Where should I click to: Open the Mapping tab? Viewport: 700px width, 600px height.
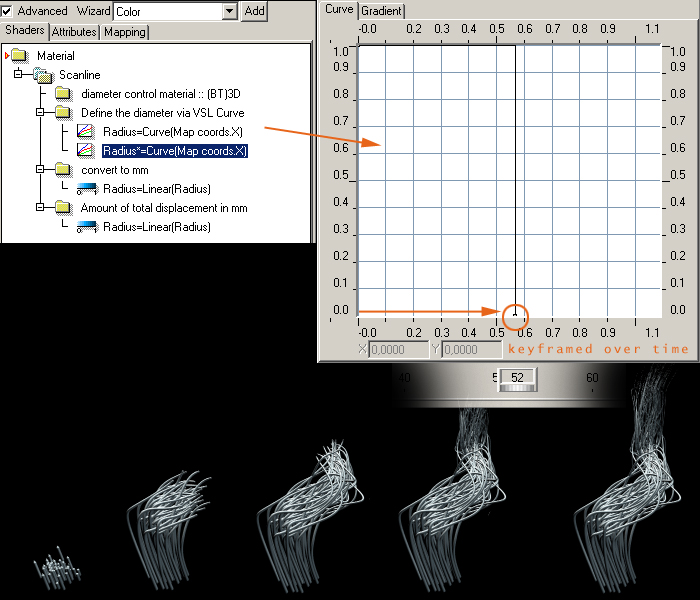(125, 32)
